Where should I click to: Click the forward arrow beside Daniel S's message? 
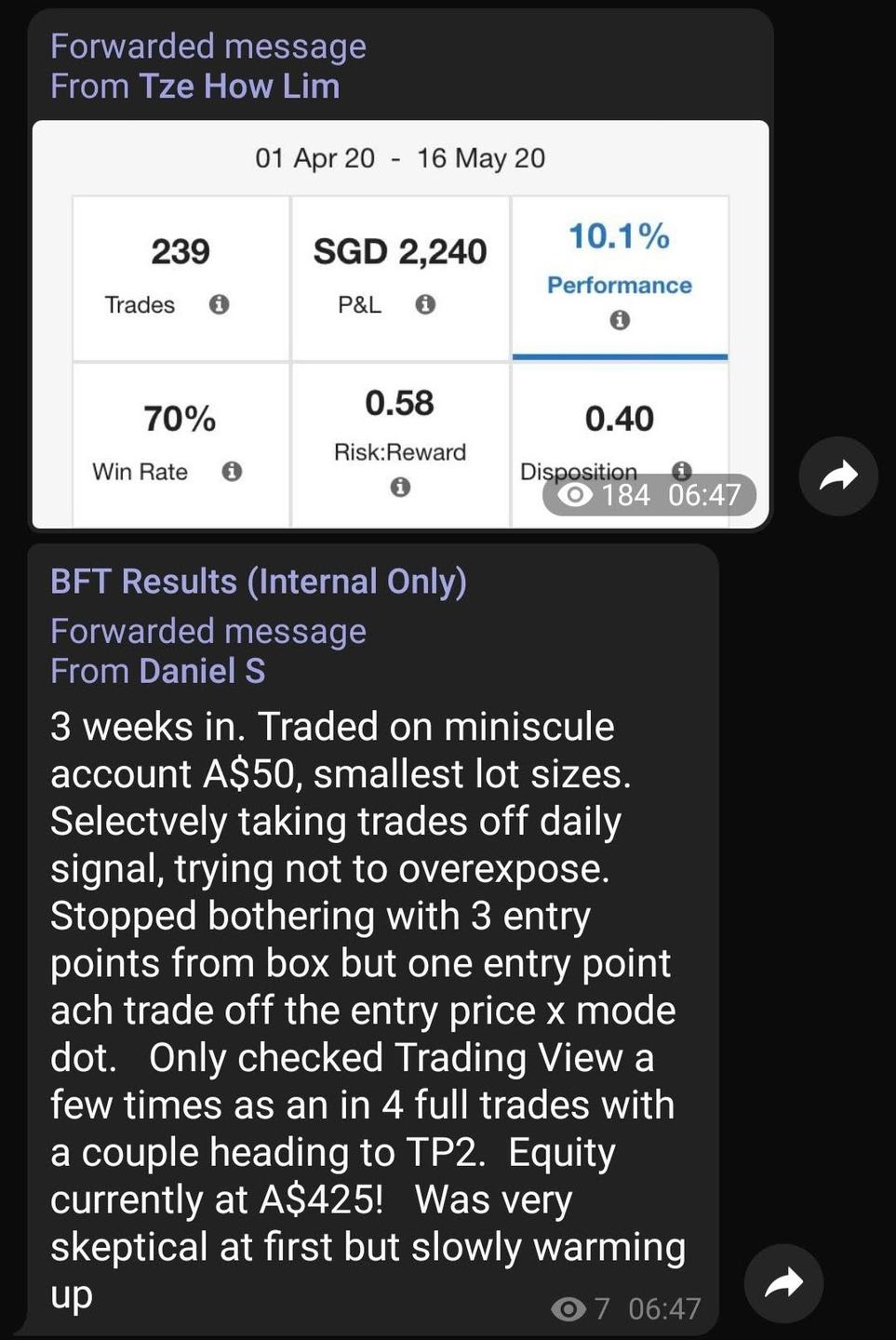tap(783, 1283)
